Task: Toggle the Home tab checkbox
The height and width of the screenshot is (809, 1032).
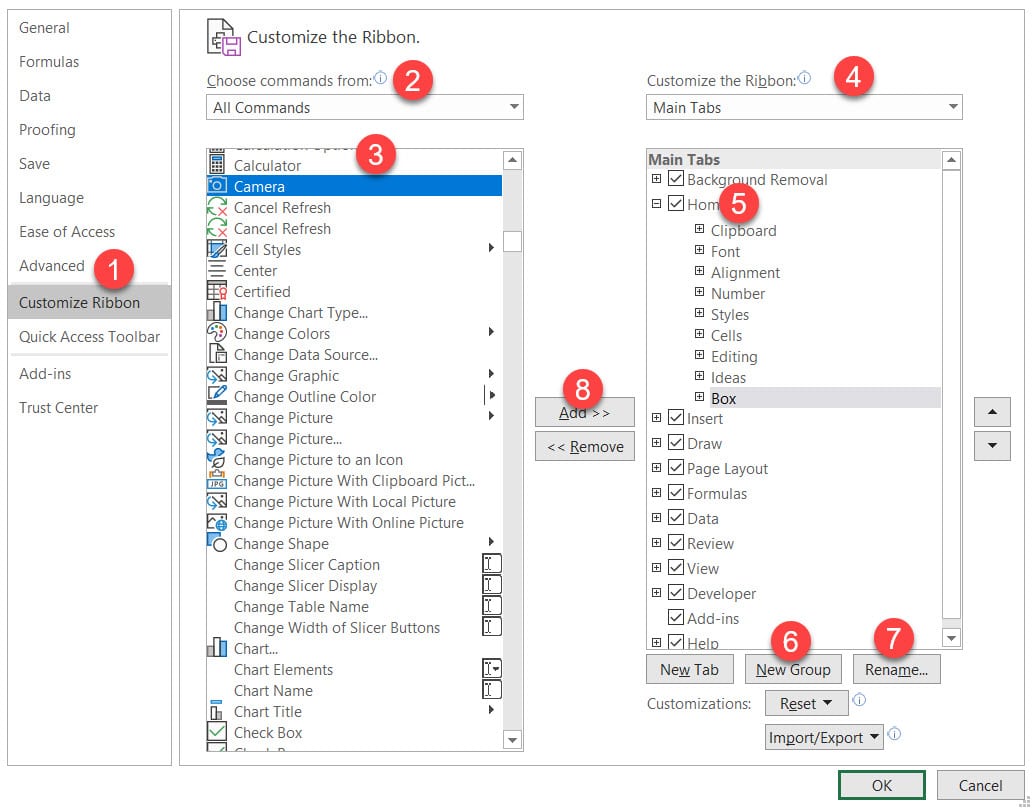Action: 676,203
